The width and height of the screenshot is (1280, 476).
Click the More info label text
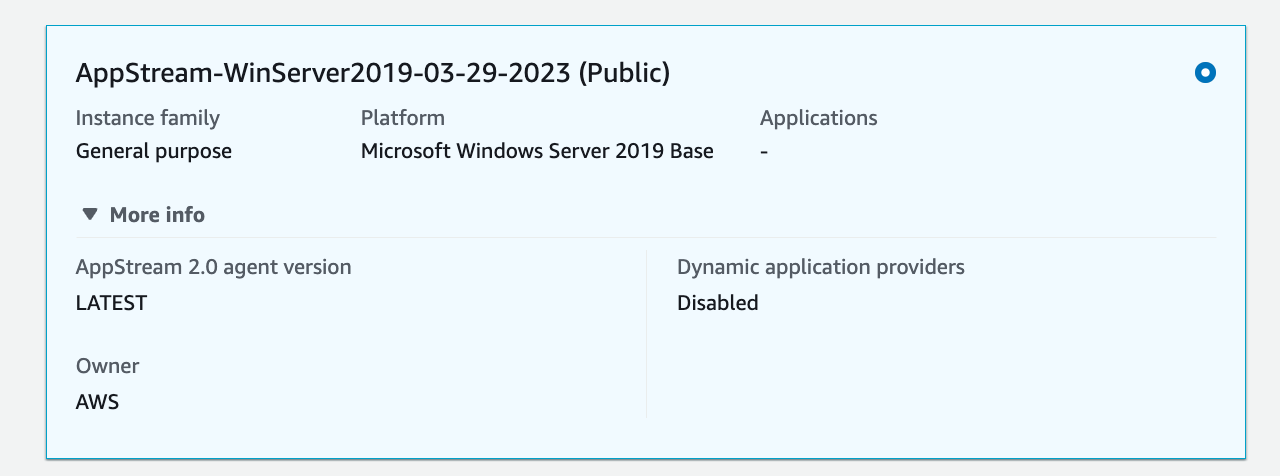pos(157,215)
